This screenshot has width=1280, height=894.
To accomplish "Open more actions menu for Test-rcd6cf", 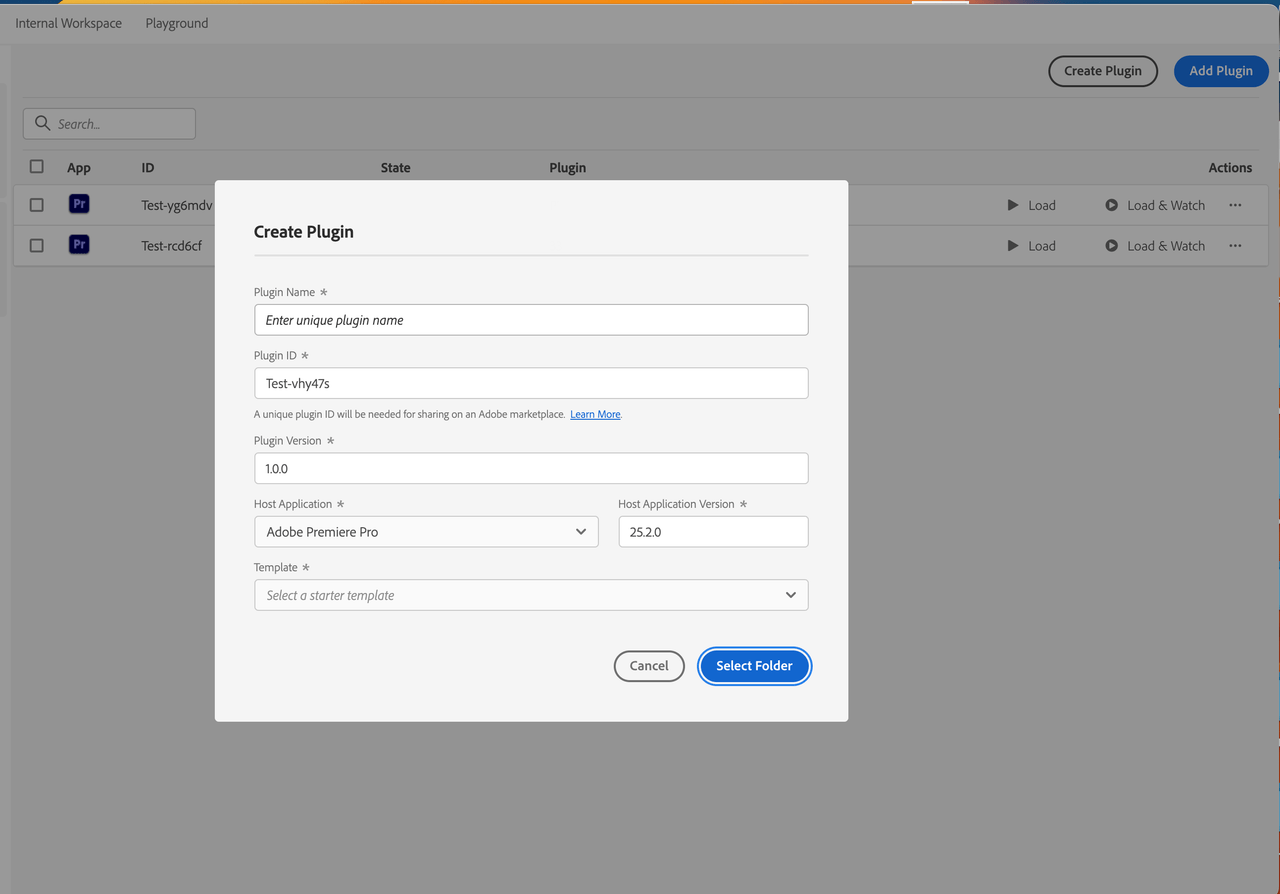I will click(x=1235, y=245).
